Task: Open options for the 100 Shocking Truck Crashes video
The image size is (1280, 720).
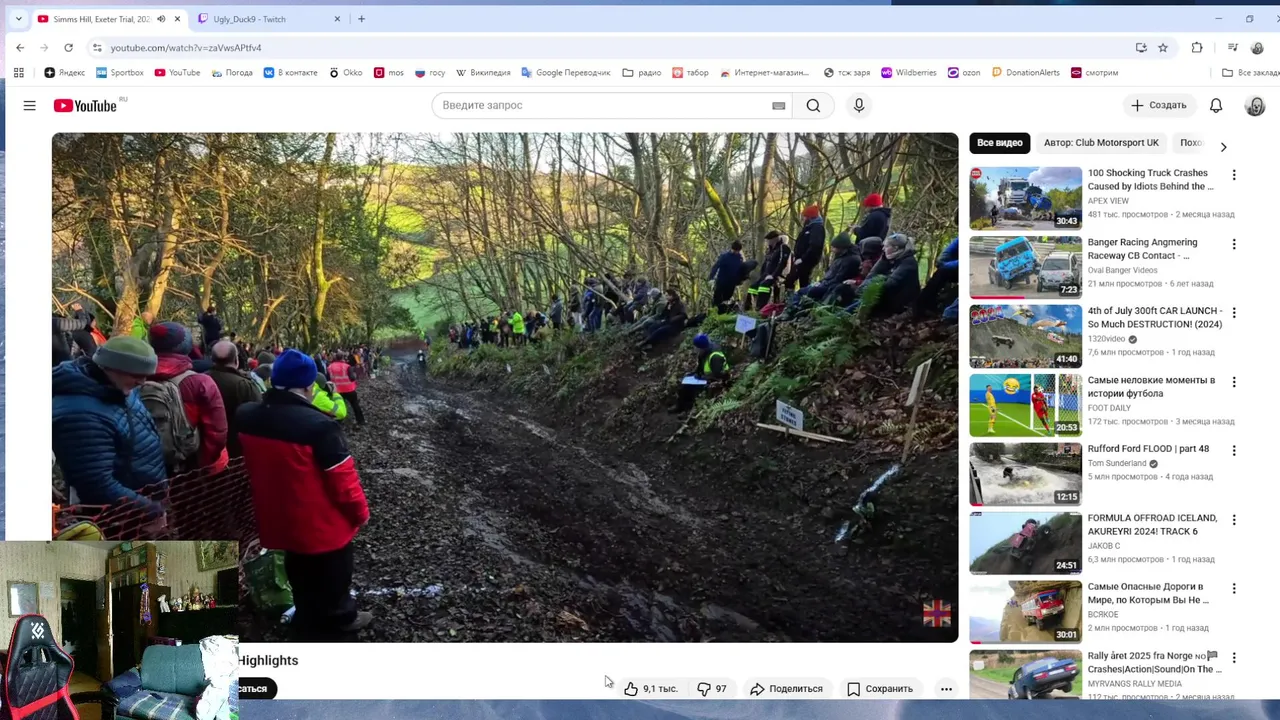Action: click(1234, 175)
